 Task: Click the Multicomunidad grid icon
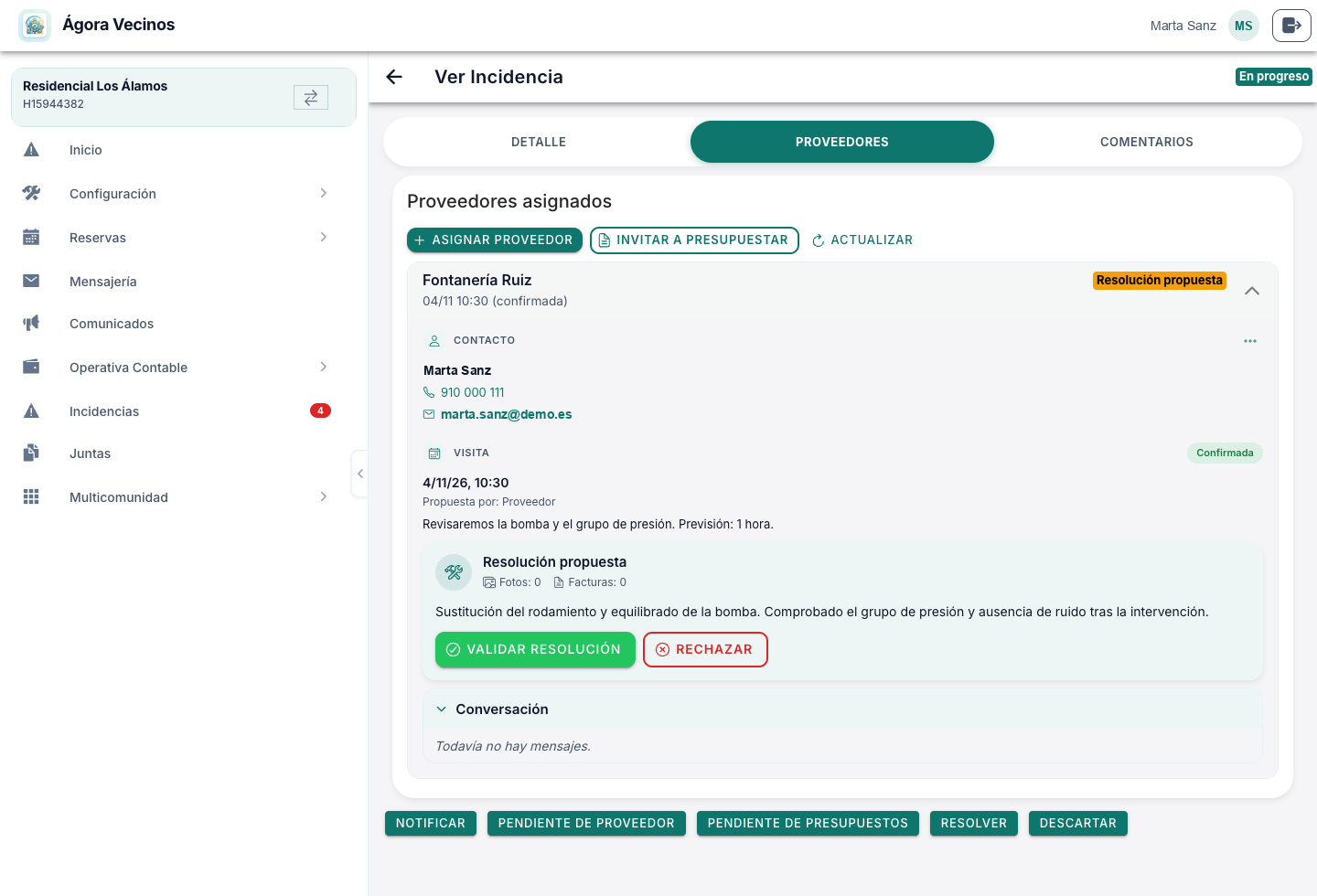point(31,497)
